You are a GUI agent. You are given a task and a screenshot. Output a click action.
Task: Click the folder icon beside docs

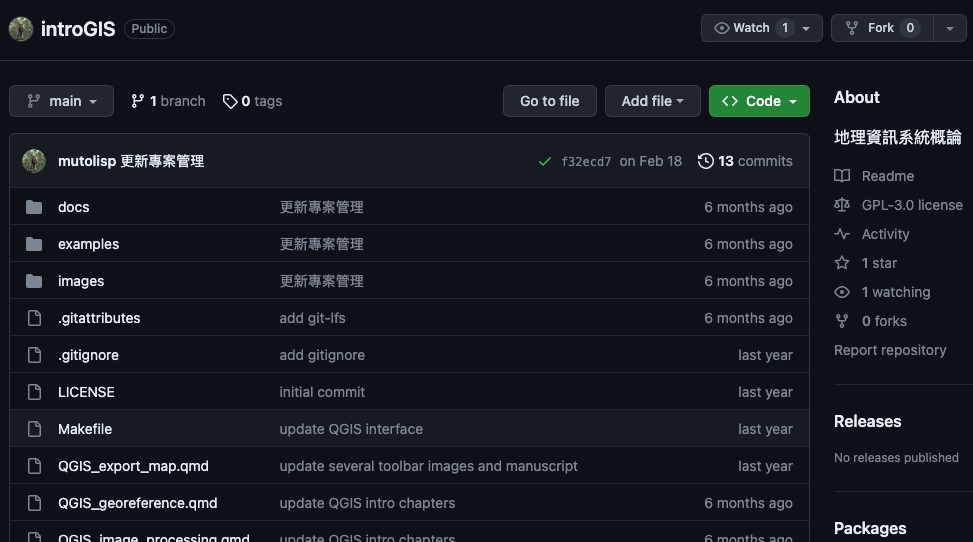click(34, 207)
